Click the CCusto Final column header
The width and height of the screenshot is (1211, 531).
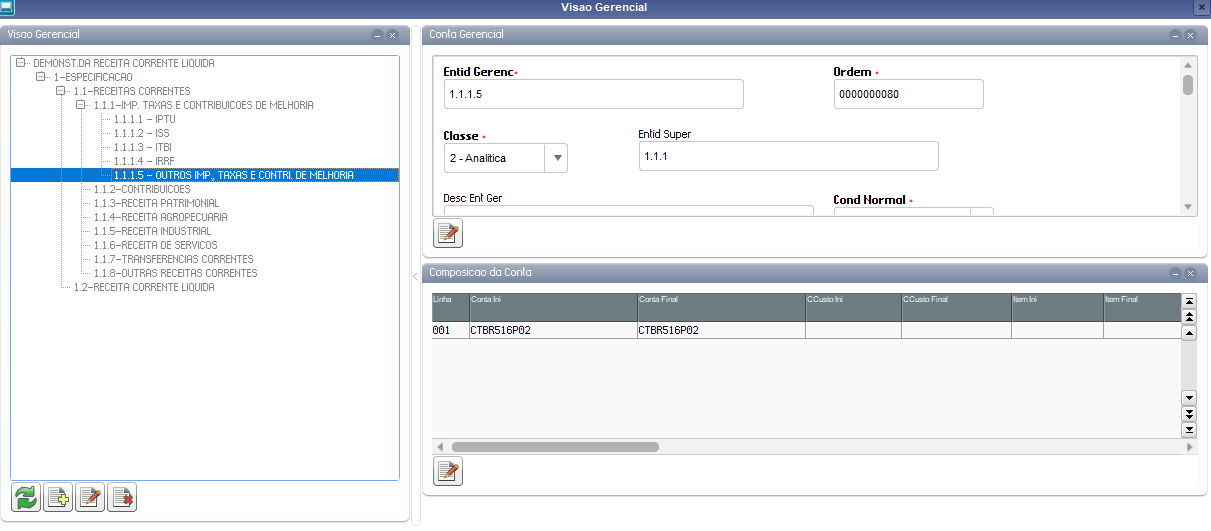pos(955,307)
